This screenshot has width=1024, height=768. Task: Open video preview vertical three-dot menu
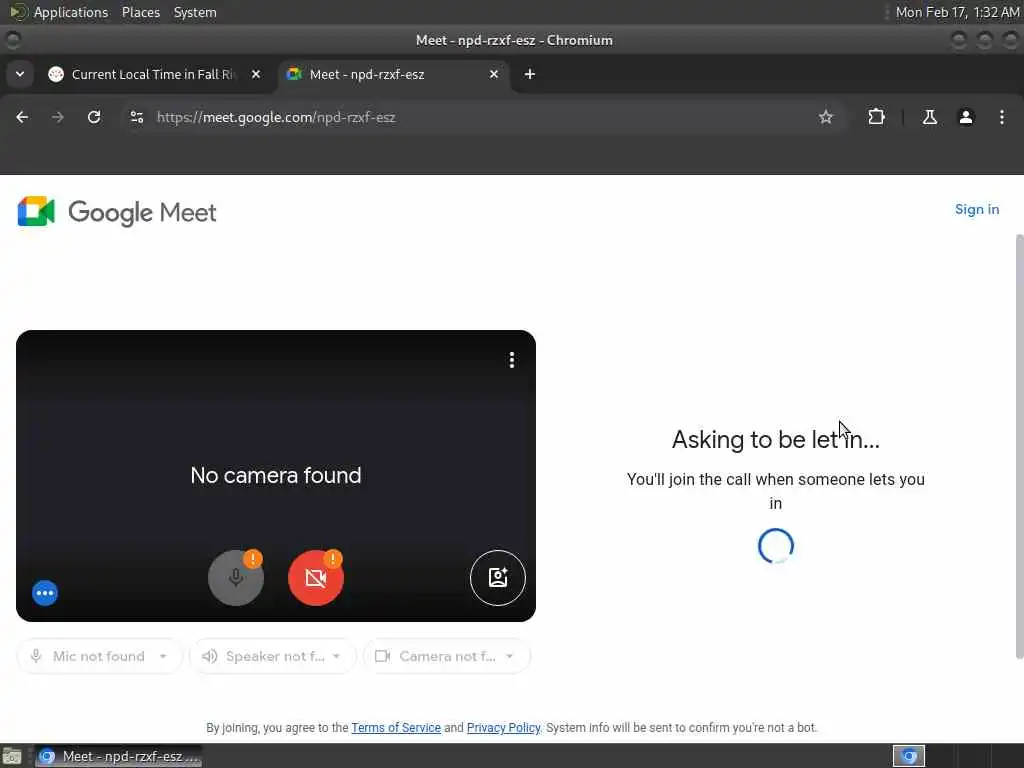tap(511, 360)
